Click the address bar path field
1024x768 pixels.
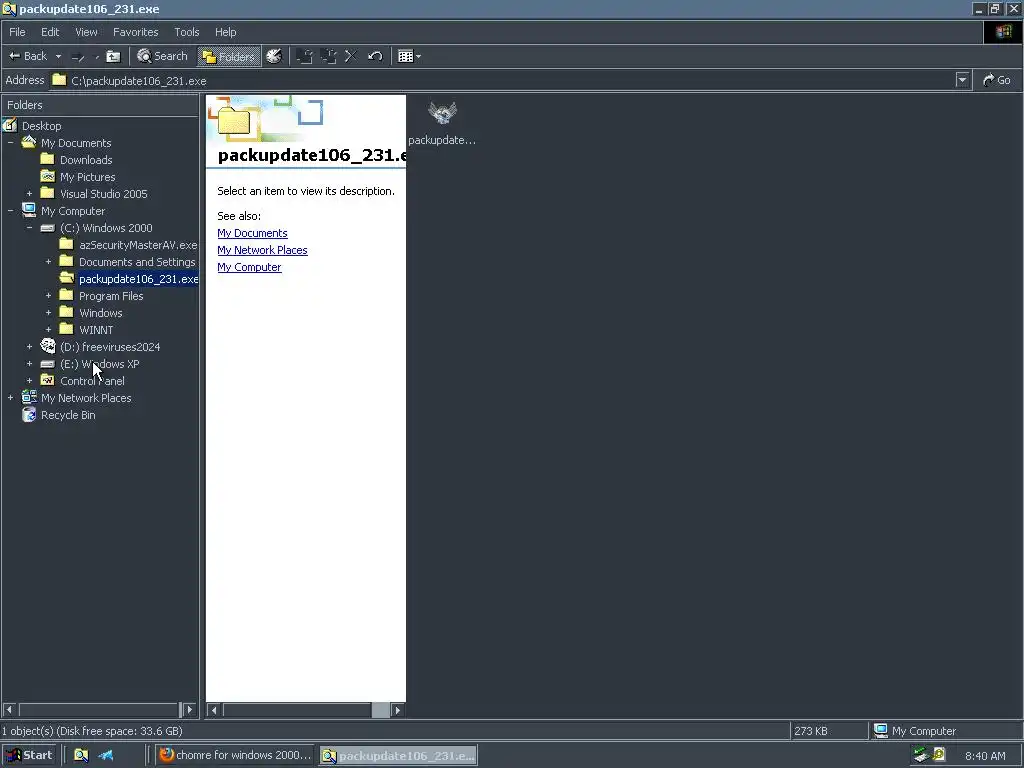click(503, 80)
